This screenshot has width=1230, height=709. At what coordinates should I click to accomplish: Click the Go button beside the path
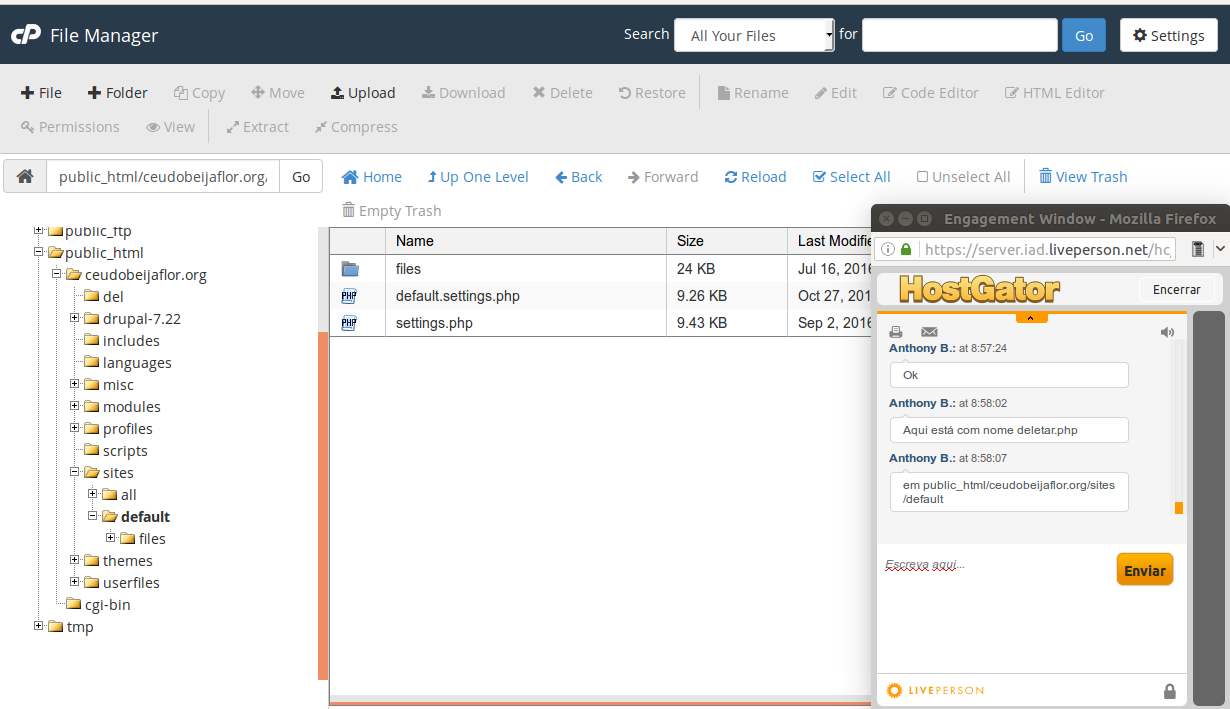pos(301,177)
